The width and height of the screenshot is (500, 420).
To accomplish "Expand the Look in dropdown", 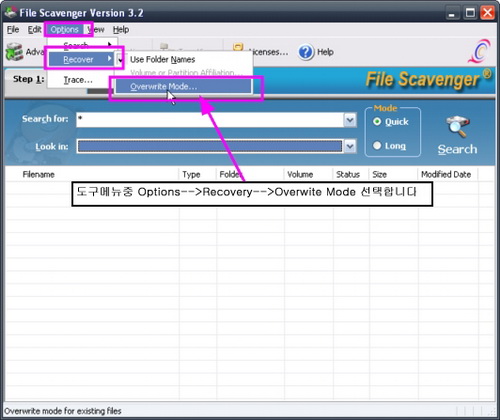I will pyautogui.click(x=350, y=146).
